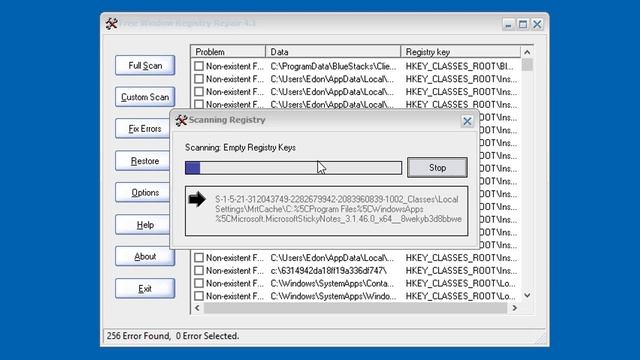Click the C:\Windows\SystemApps\Conta... data cell
Image resolution: width=640 pixels, height=360 pixels.
(332, 283)
